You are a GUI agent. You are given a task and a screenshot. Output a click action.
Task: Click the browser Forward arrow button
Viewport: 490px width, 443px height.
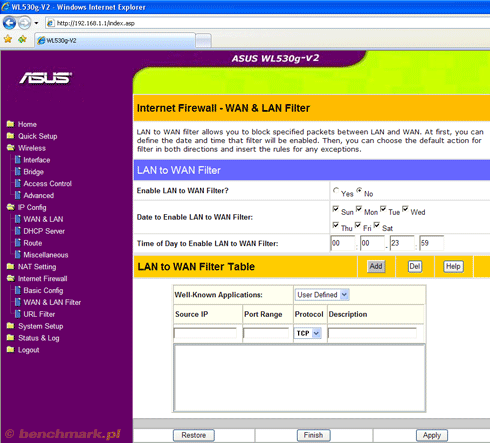24,23
